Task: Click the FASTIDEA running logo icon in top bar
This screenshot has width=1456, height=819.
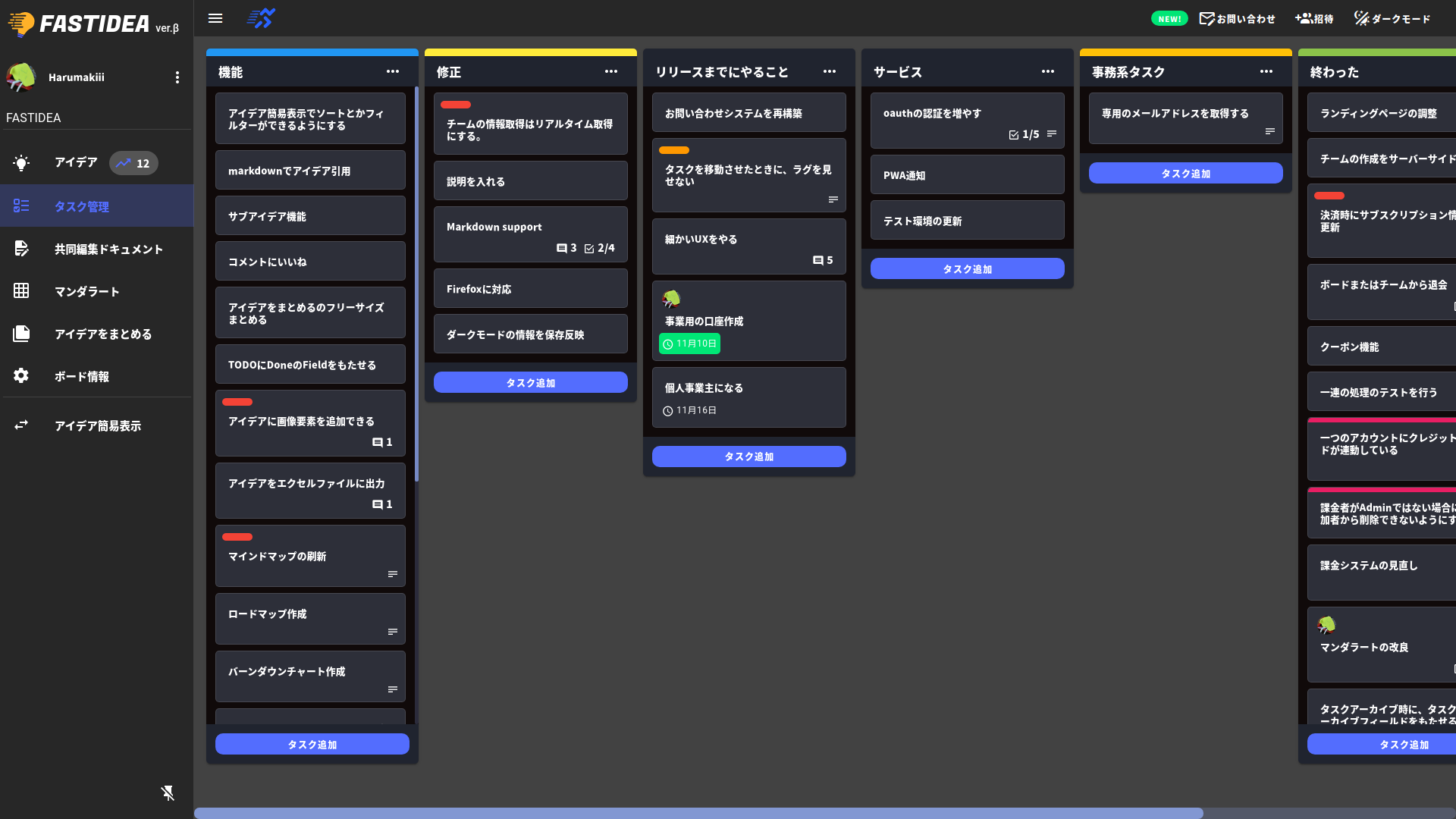Action: point(261,18)
